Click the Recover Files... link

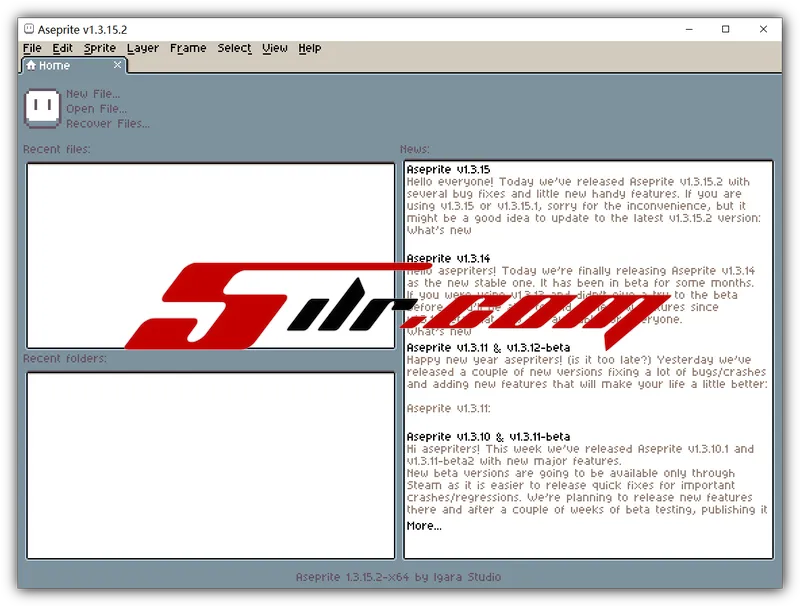click(x=108, y=123)
